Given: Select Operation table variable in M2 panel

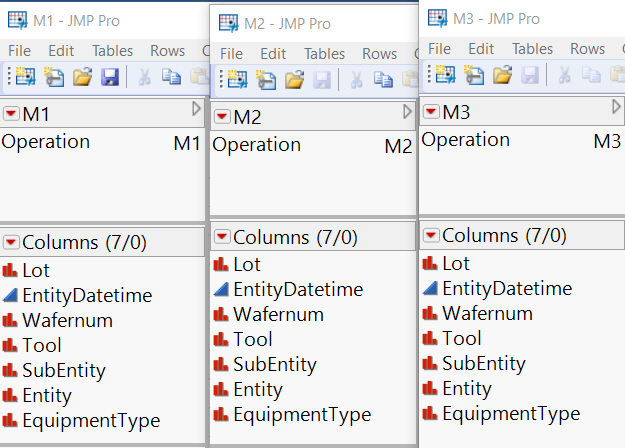Looking at the screenshot, I should coord(257,145).
